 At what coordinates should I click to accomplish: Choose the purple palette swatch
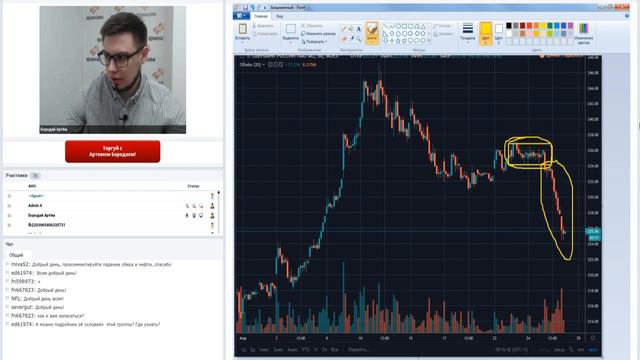pyautogui.click(x=570, y=26)
